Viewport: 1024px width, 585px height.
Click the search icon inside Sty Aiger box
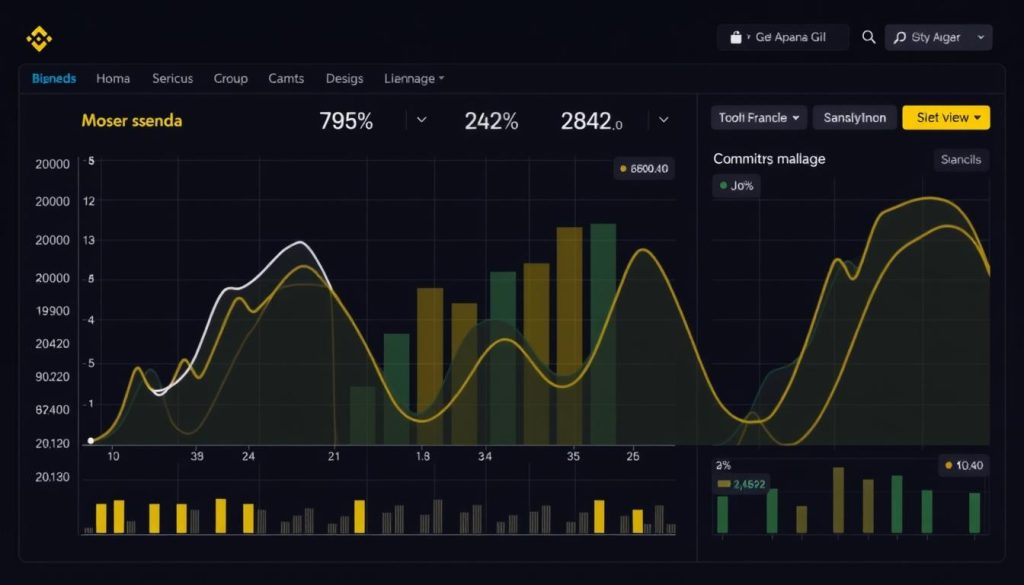900,38
